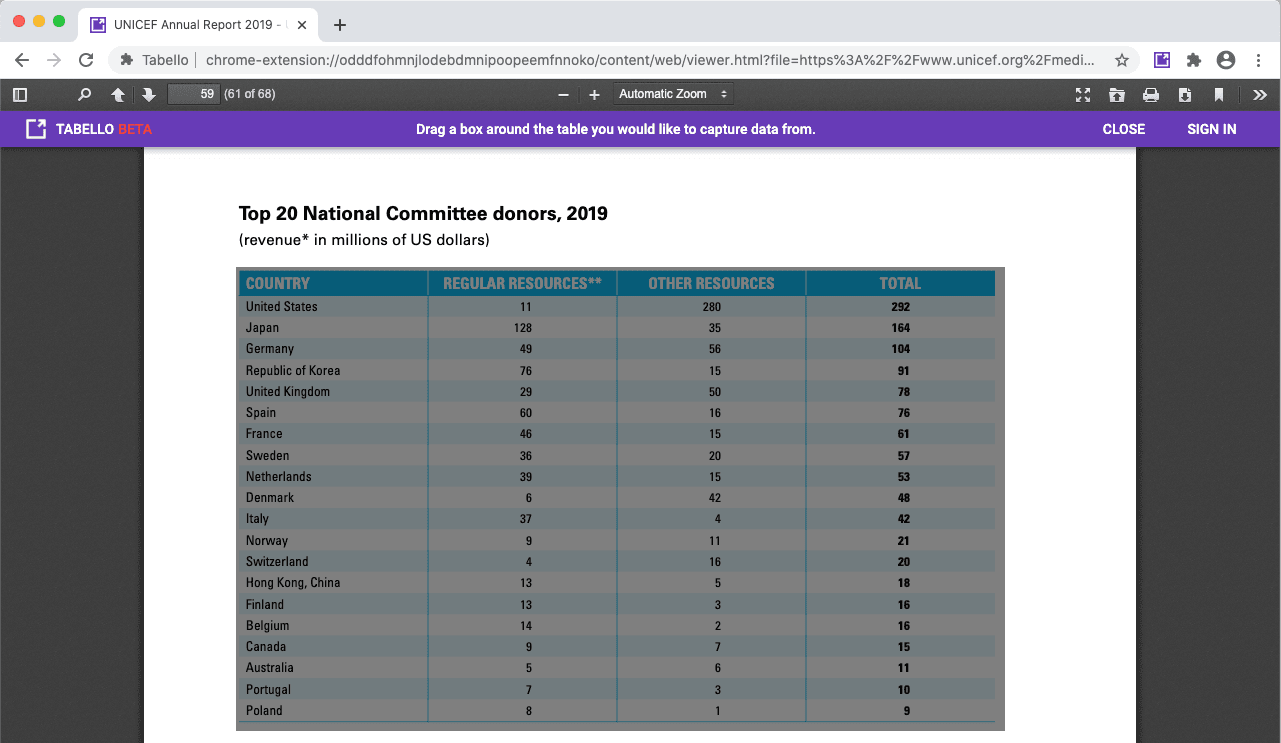Click the Switzerland row label
Image resolution: width=1281 pixels, height=743 pixels.
pos(277,562)
